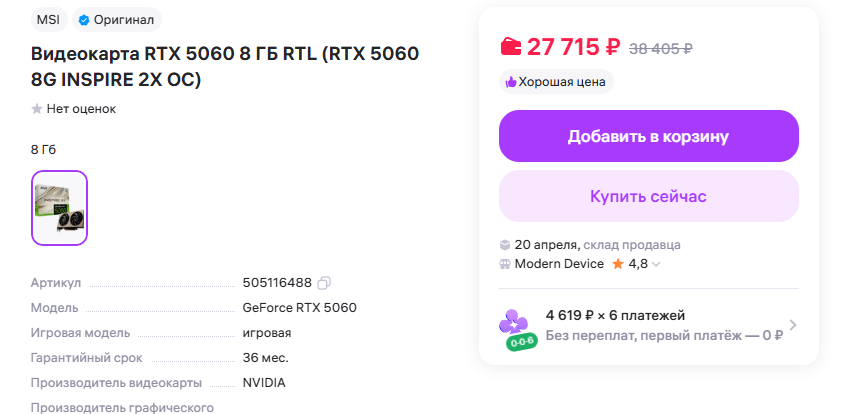Expand seller rating details with the chevron by 4,8
867x414 pixels.
[x=657, y=265]
